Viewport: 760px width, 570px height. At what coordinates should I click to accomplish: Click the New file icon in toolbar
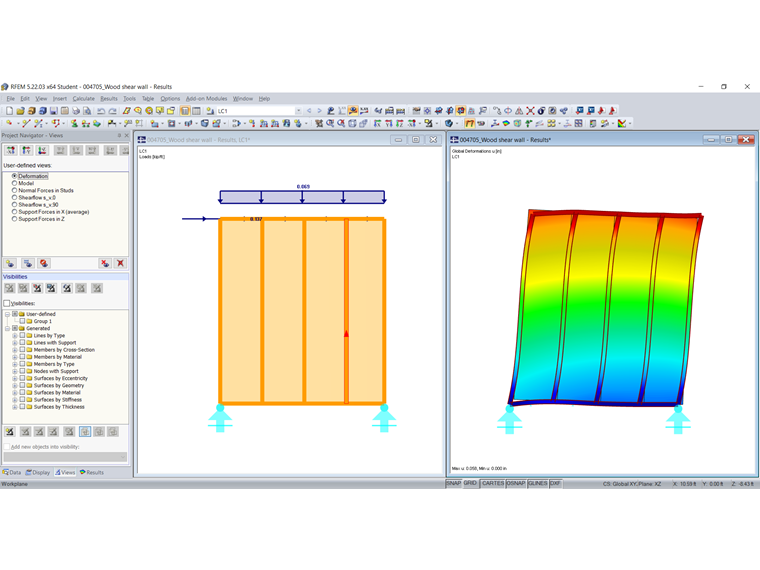[9, 111]
